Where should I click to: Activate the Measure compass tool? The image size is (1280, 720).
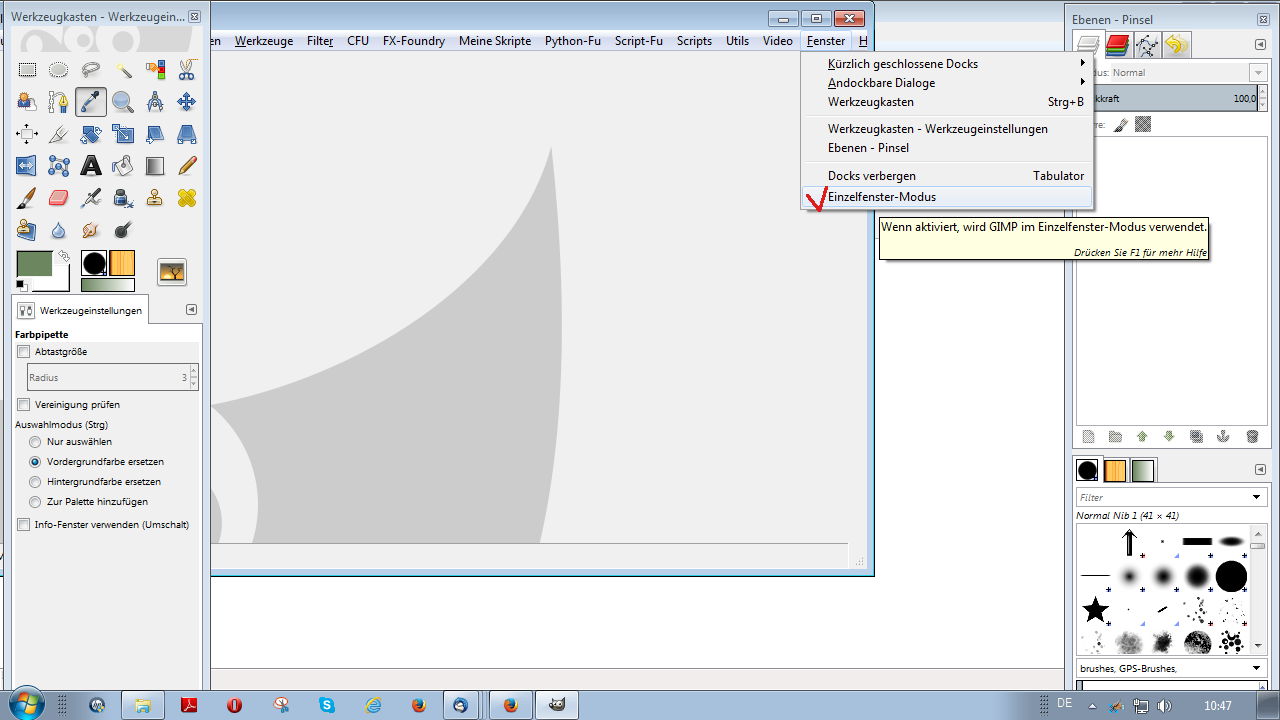point(155,102)
